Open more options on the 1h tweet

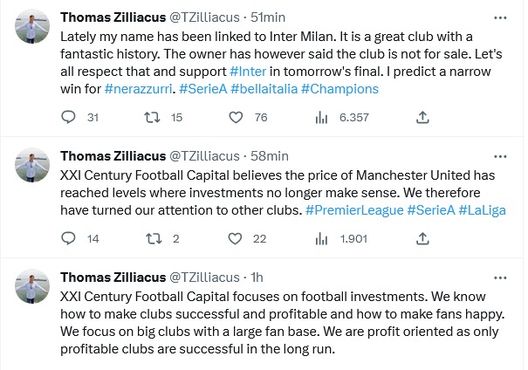[x=500, y=278]
